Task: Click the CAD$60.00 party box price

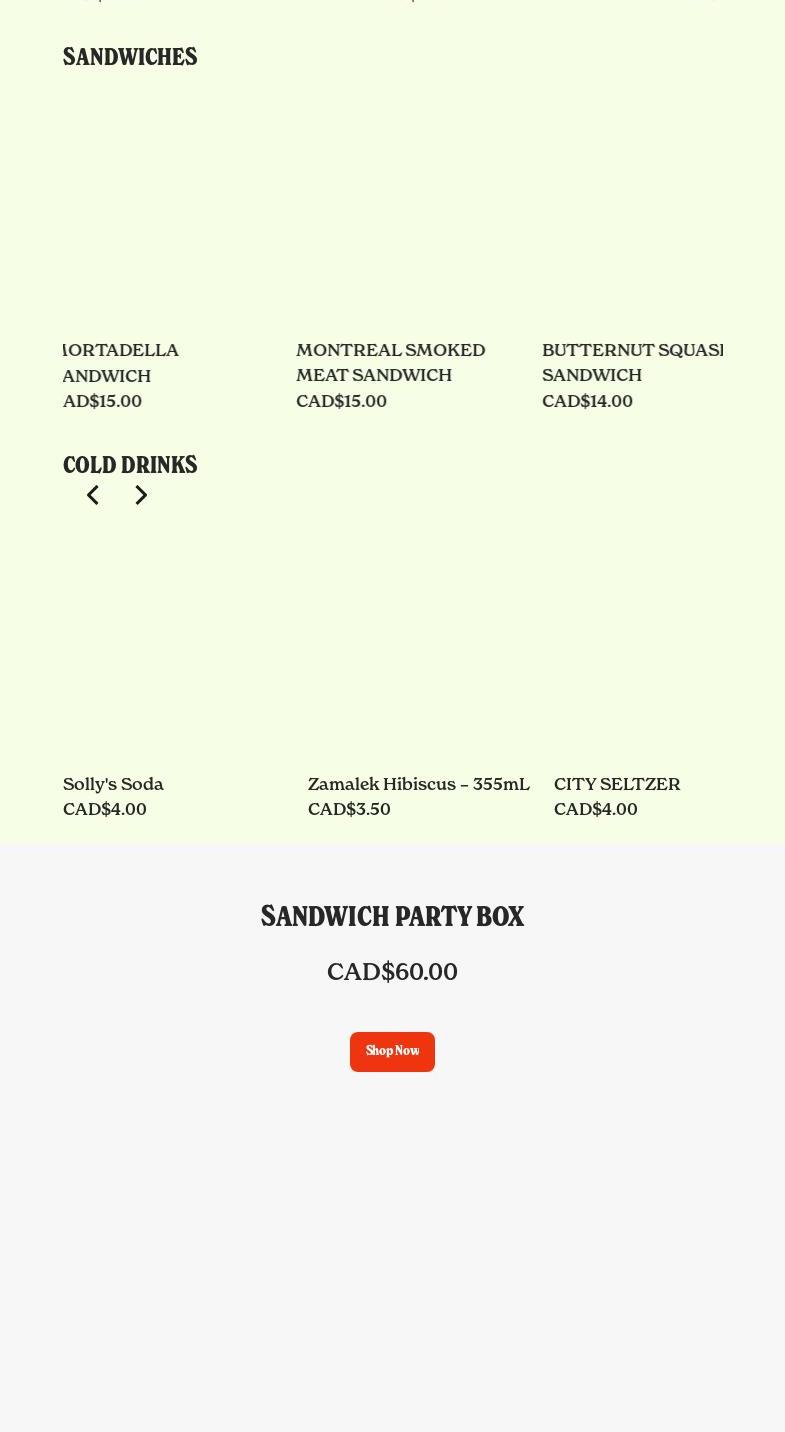Action: pyautogui.click(x=392, y=972)
